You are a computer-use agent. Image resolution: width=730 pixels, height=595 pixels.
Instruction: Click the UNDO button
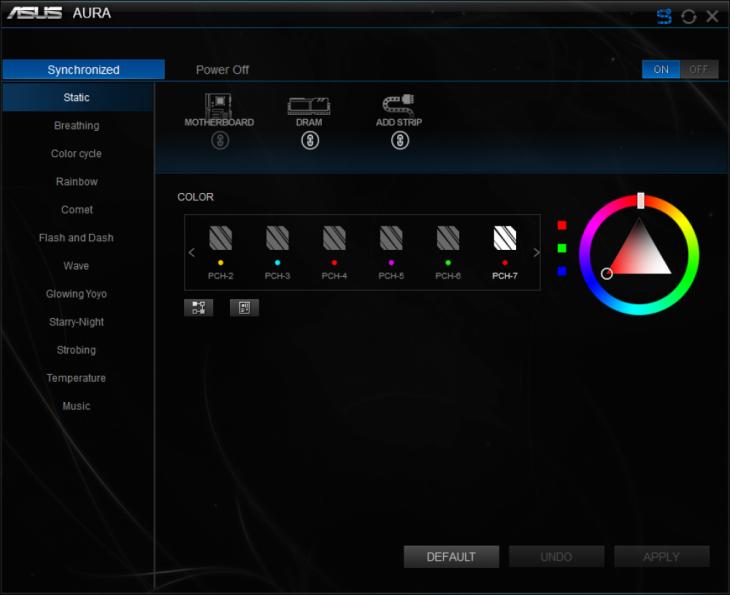click(x=556, y=557)
